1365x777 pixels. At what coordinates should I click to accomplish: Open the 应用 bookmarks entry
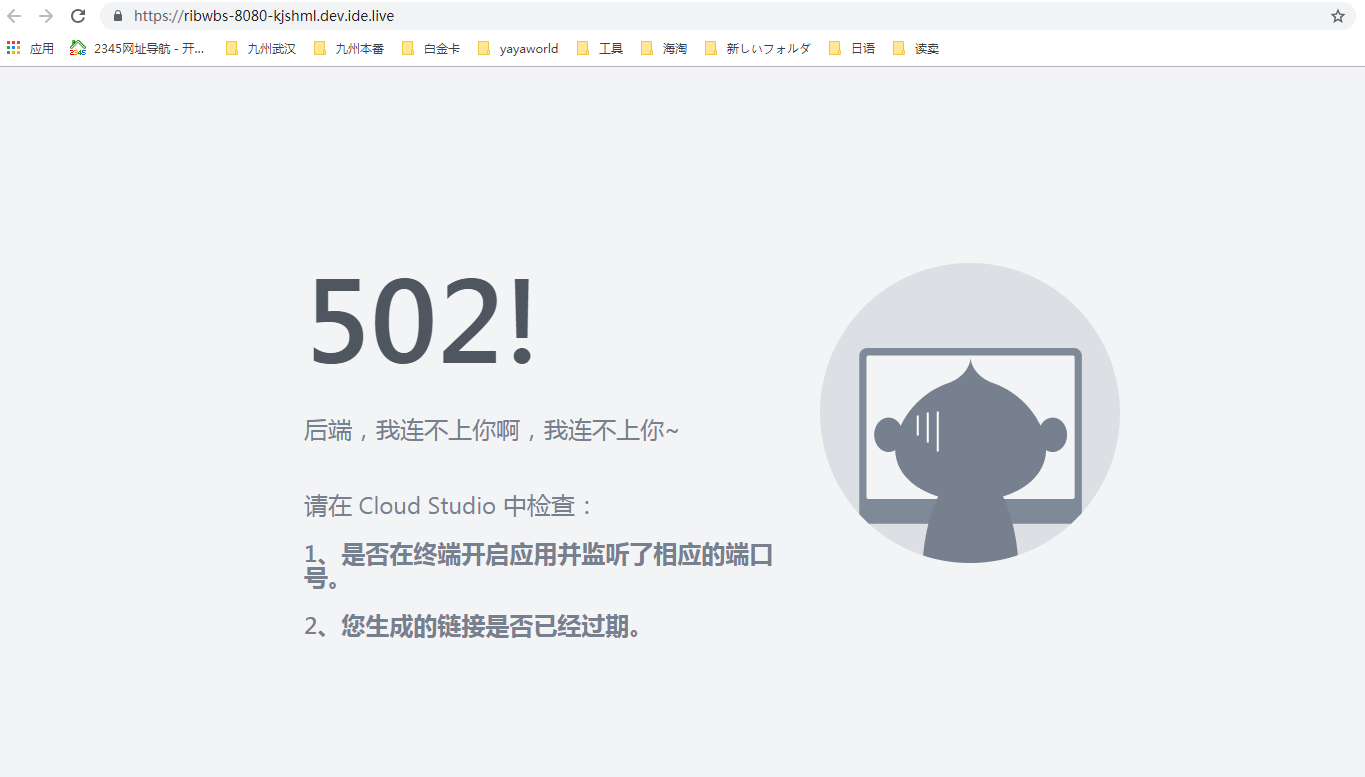pos(35,47)
